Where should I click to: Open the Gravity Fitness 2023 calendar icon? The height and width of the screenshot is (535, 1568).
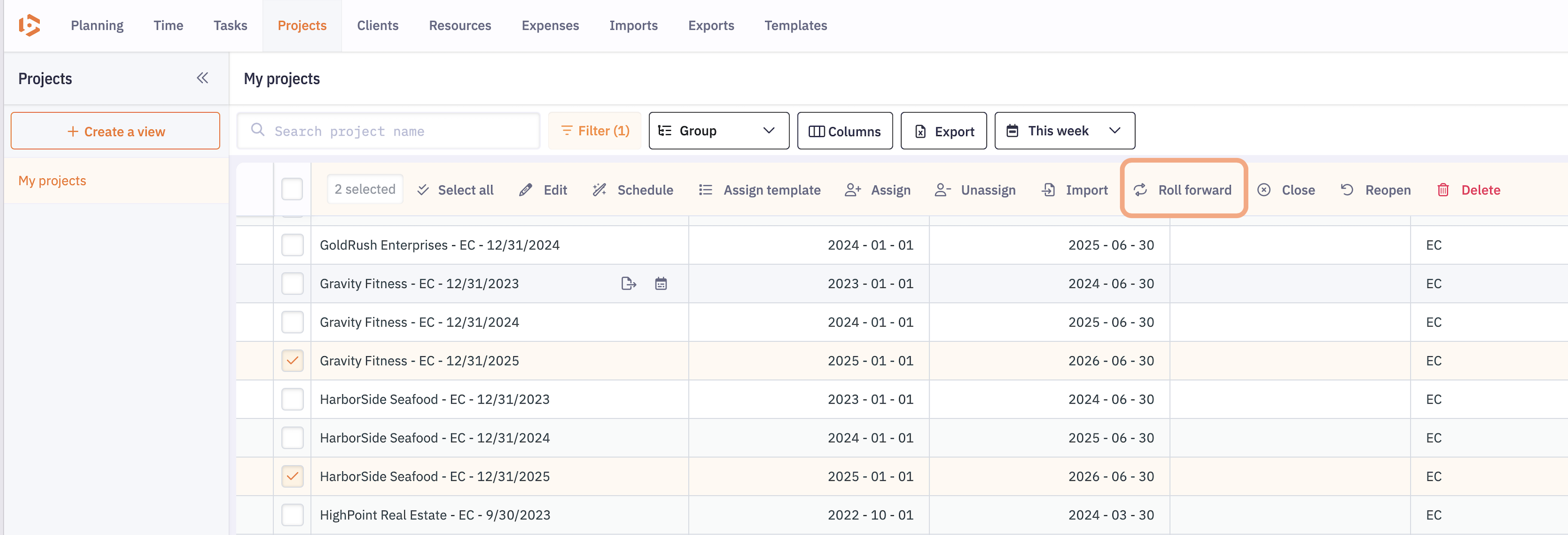[661, 283]
